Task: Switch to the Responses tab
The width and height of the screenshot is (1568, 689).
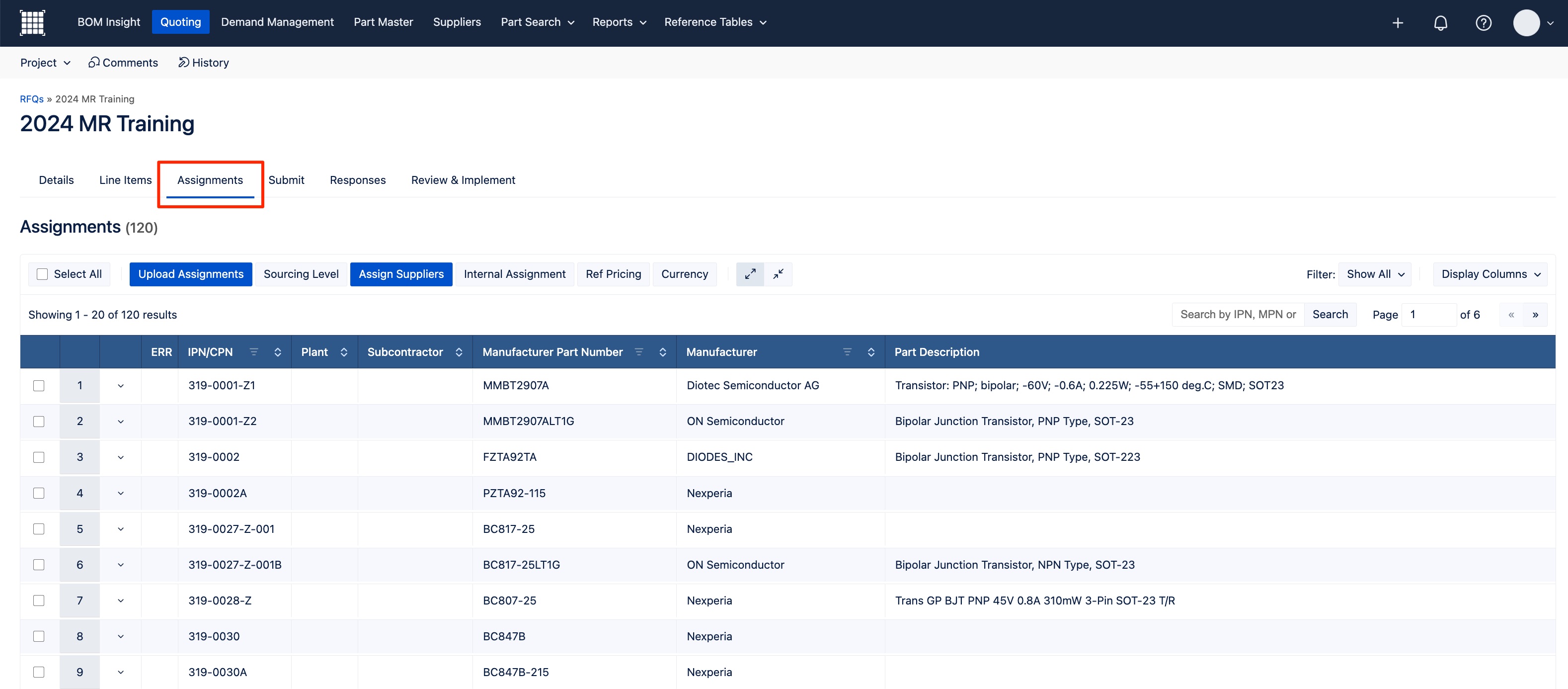Action: click(x=358, y=180)
